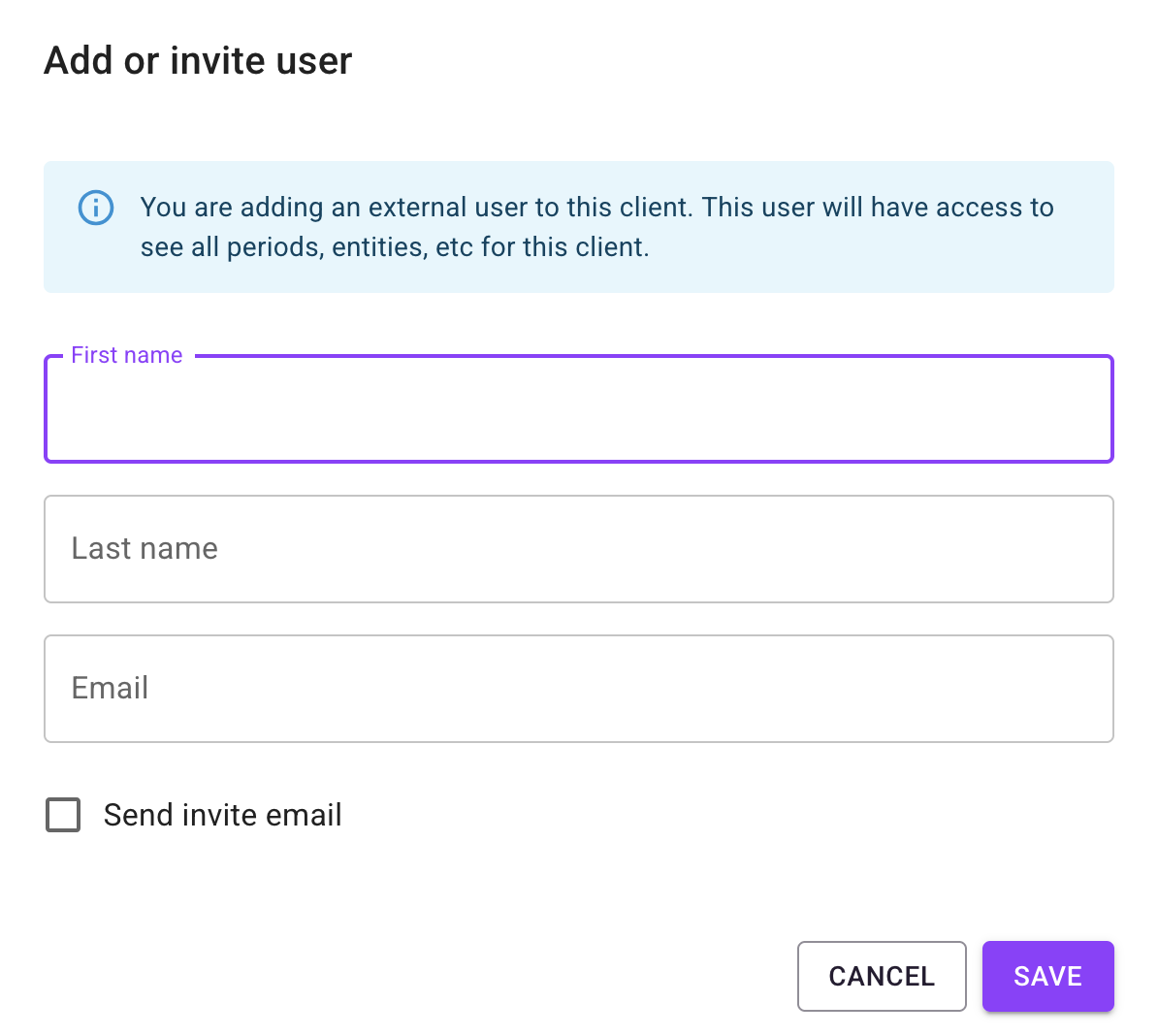
Task: Click the 'Email' placeholder text
Action: coord(110,689)
